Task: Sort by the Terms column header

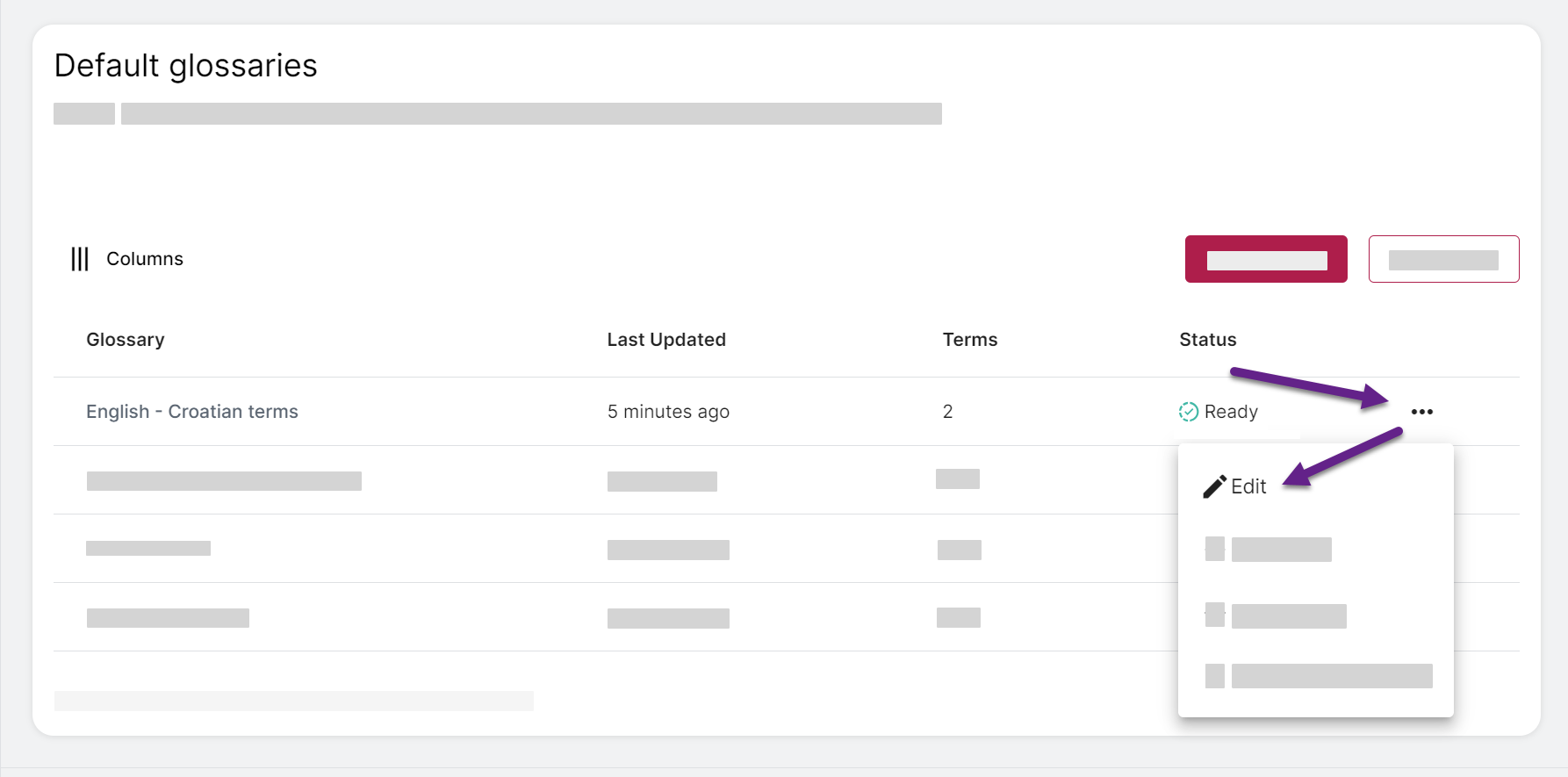Action: click(970, 340)
